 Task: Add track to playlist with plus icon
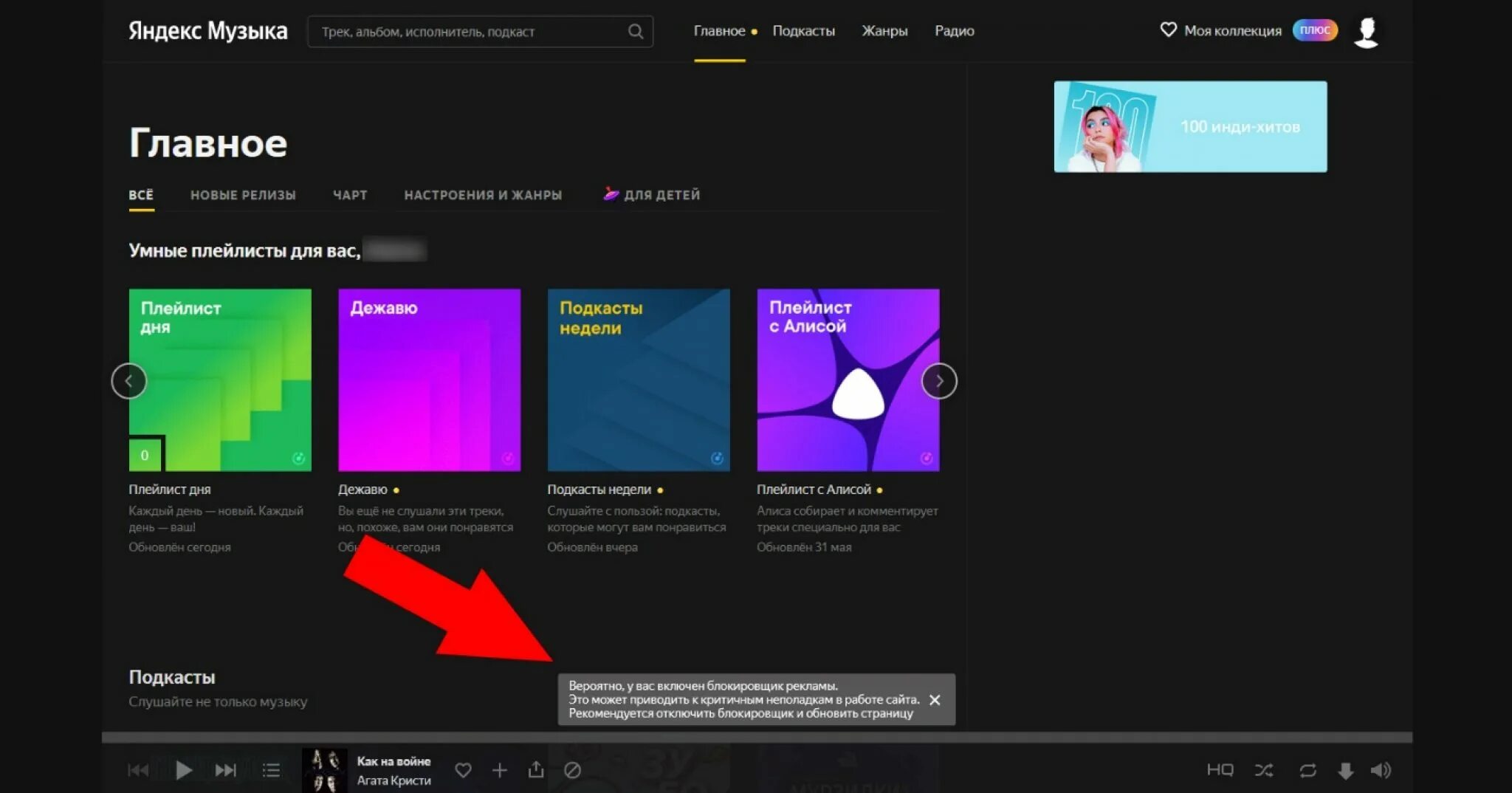[x=500, y=770]
